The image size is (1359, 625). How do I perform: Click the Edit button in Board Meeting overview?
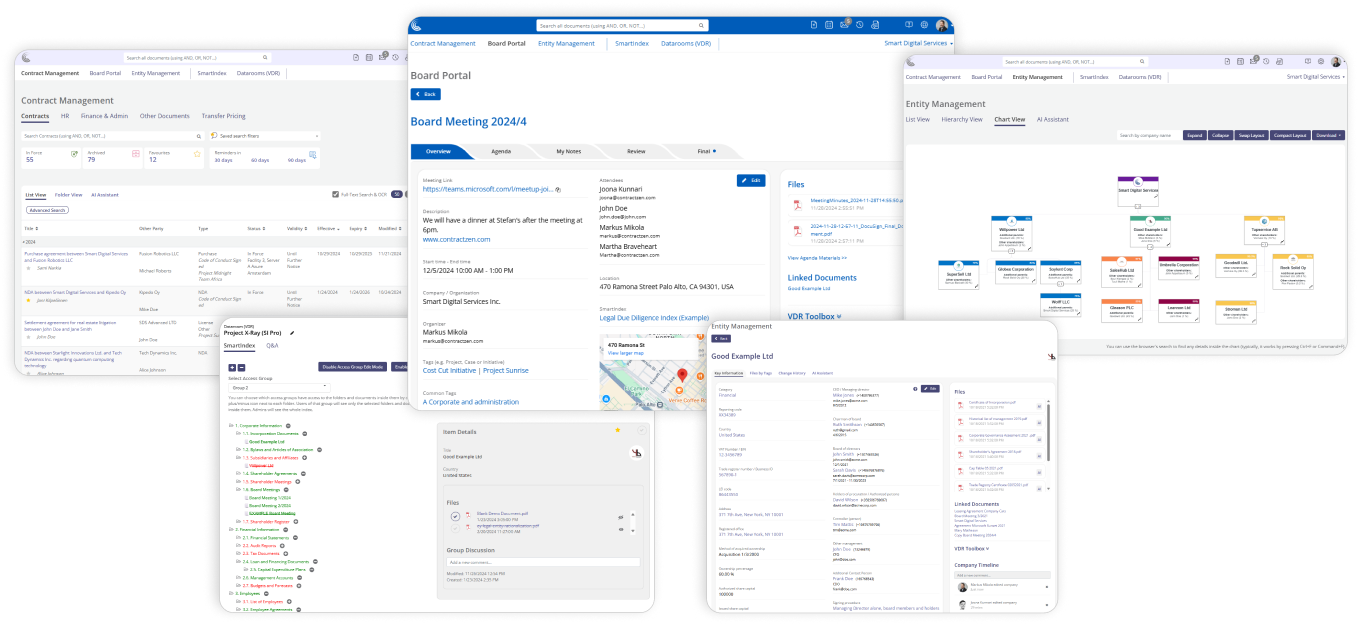click(751, 180)
